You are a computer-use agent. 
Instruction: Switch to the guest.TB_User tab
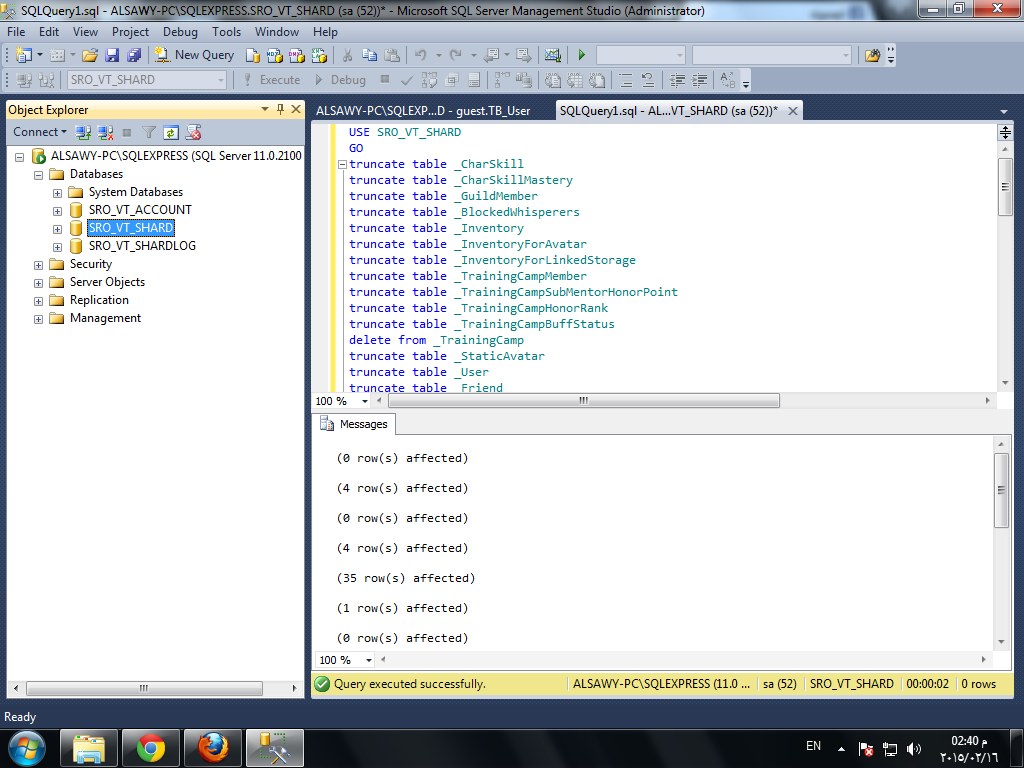point(423,111)
